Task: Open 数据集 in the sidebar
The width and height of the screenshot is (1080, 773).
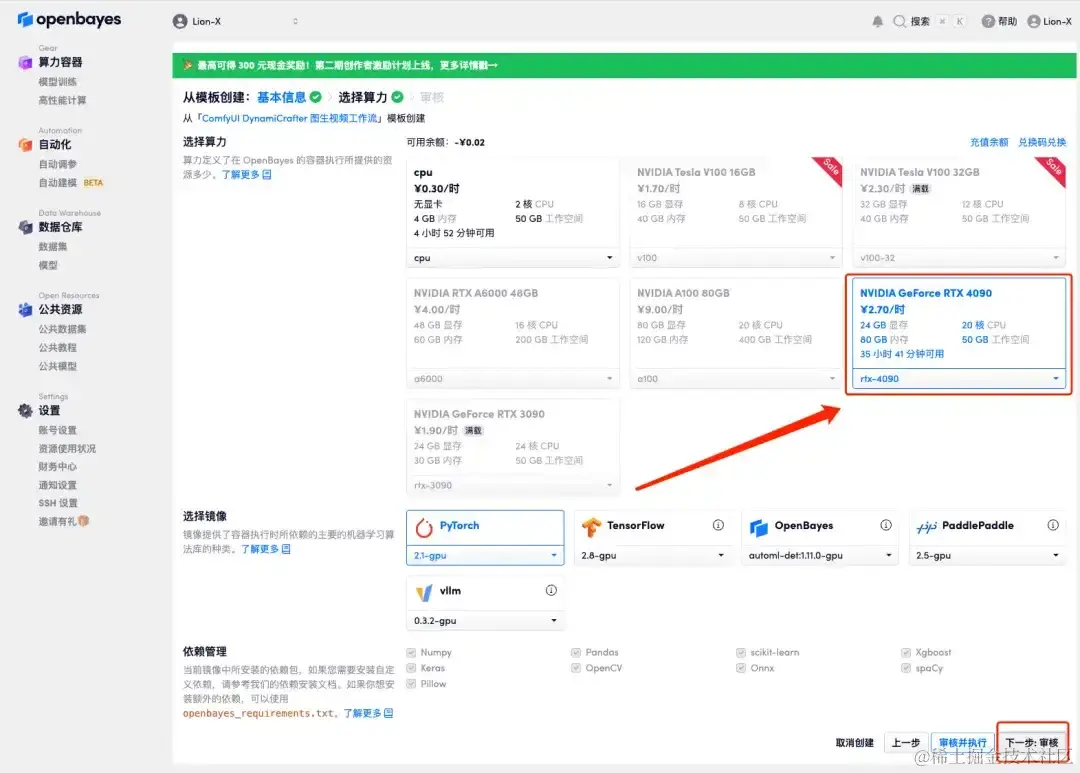Action: coord(53,247)
